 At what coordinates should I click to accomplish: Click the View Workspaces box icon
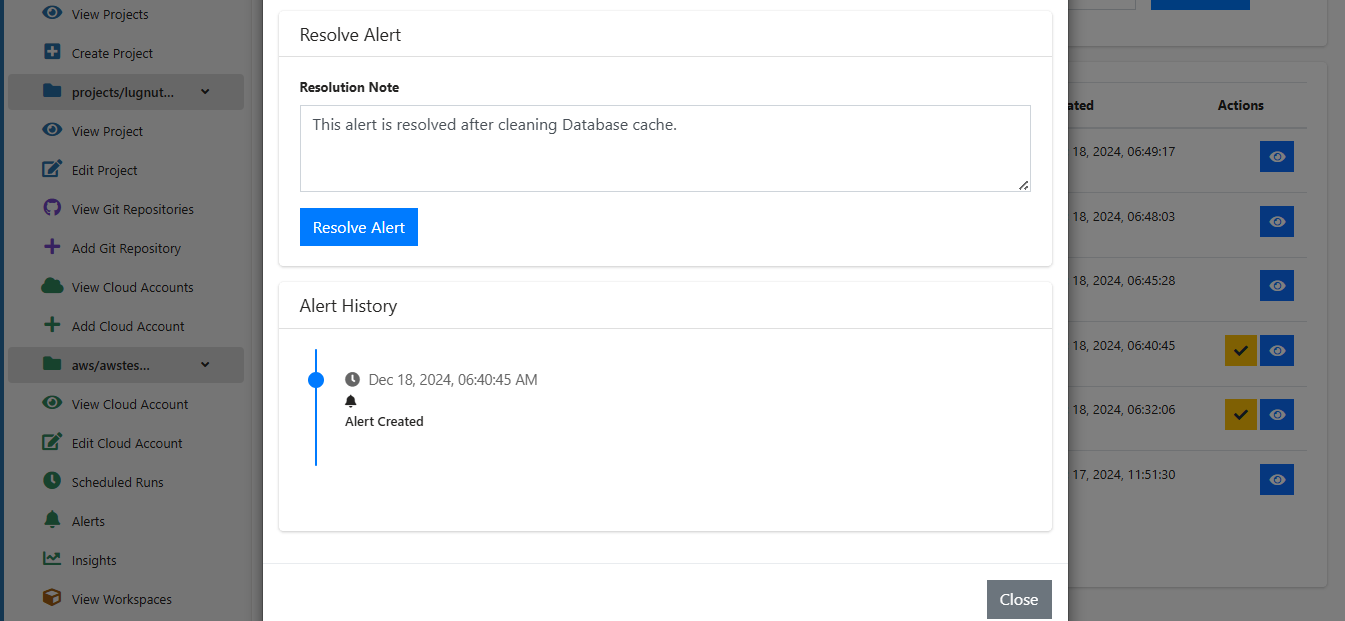point(53,599)
